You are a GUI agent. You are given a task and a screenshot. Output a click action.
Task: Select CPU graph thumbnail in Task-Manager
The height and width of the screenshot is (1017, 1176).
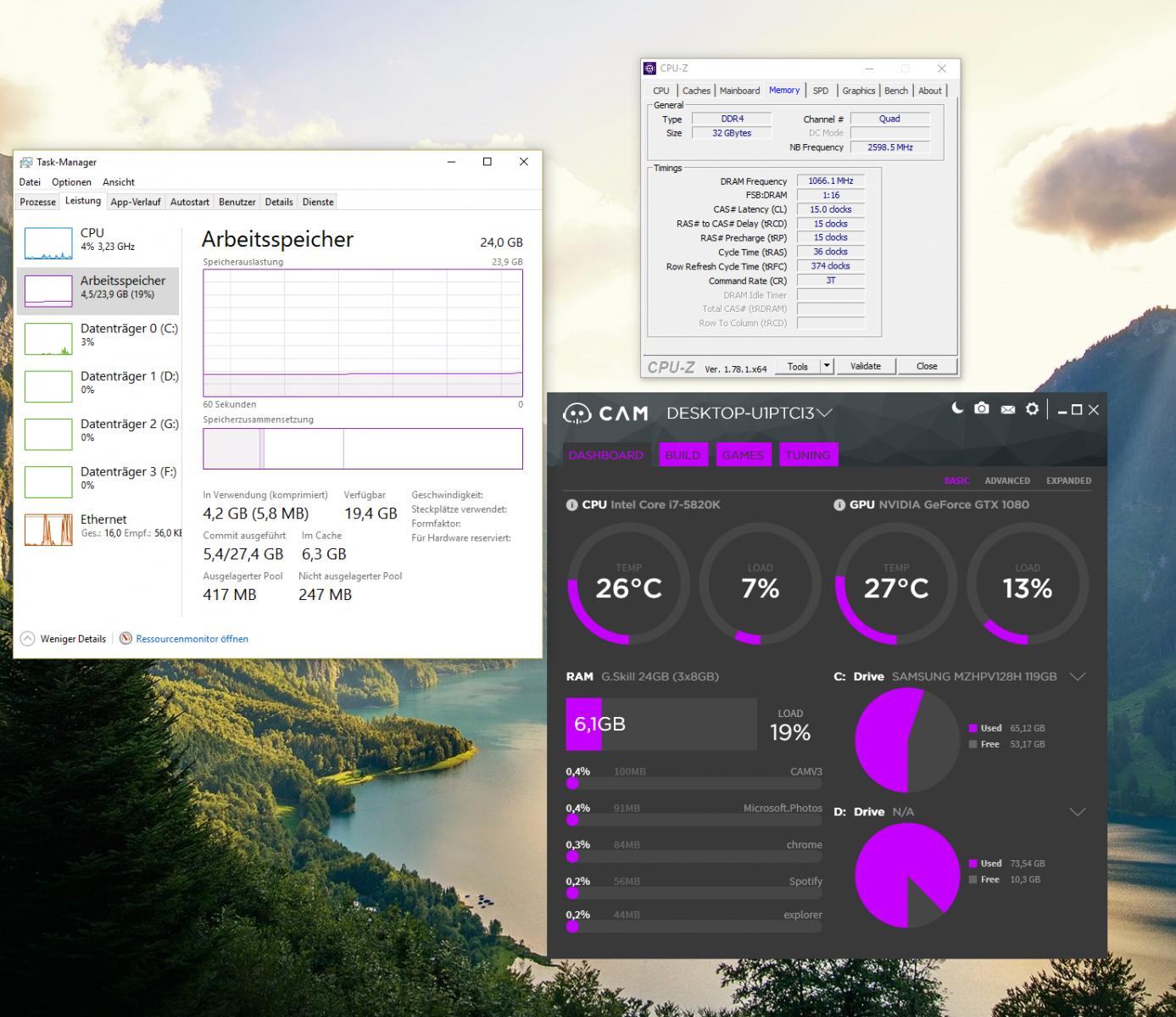(48, 243)
